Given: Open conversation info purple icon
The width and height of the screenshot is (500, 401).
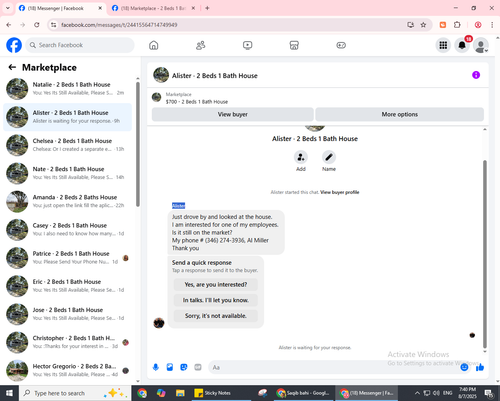Looking at the screenshot, I should coord(476,75).
